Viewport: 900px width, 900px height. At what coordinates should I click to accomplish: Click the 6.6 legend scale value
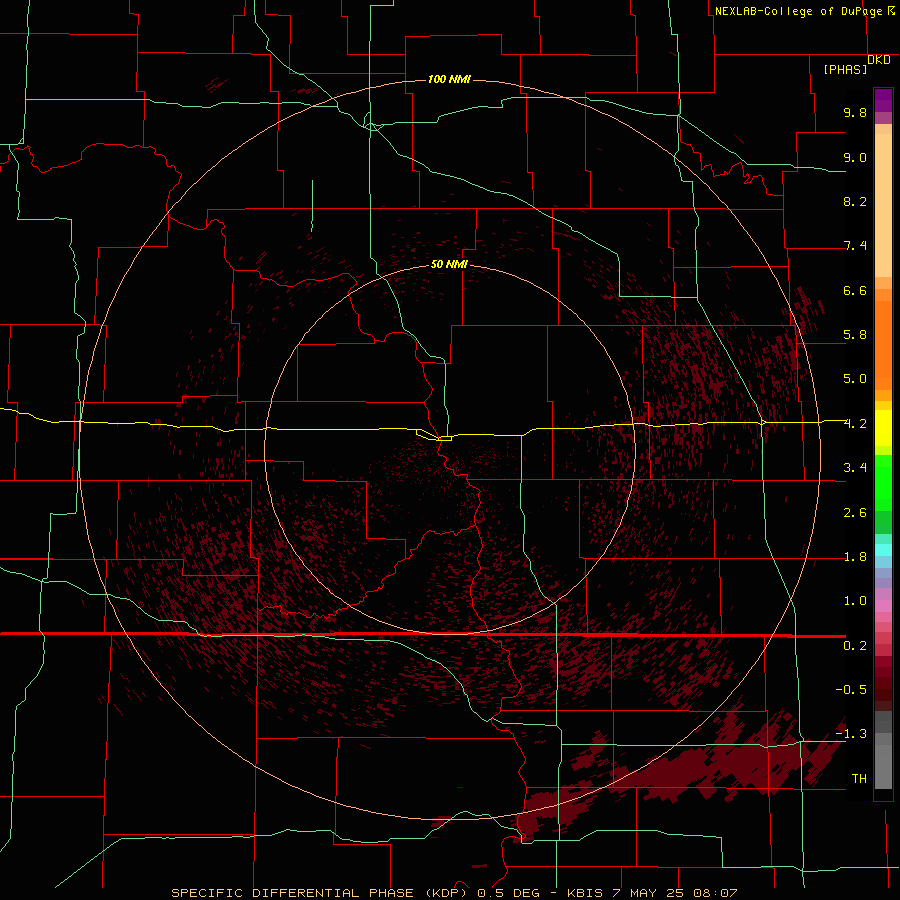[x=855, y=290]
